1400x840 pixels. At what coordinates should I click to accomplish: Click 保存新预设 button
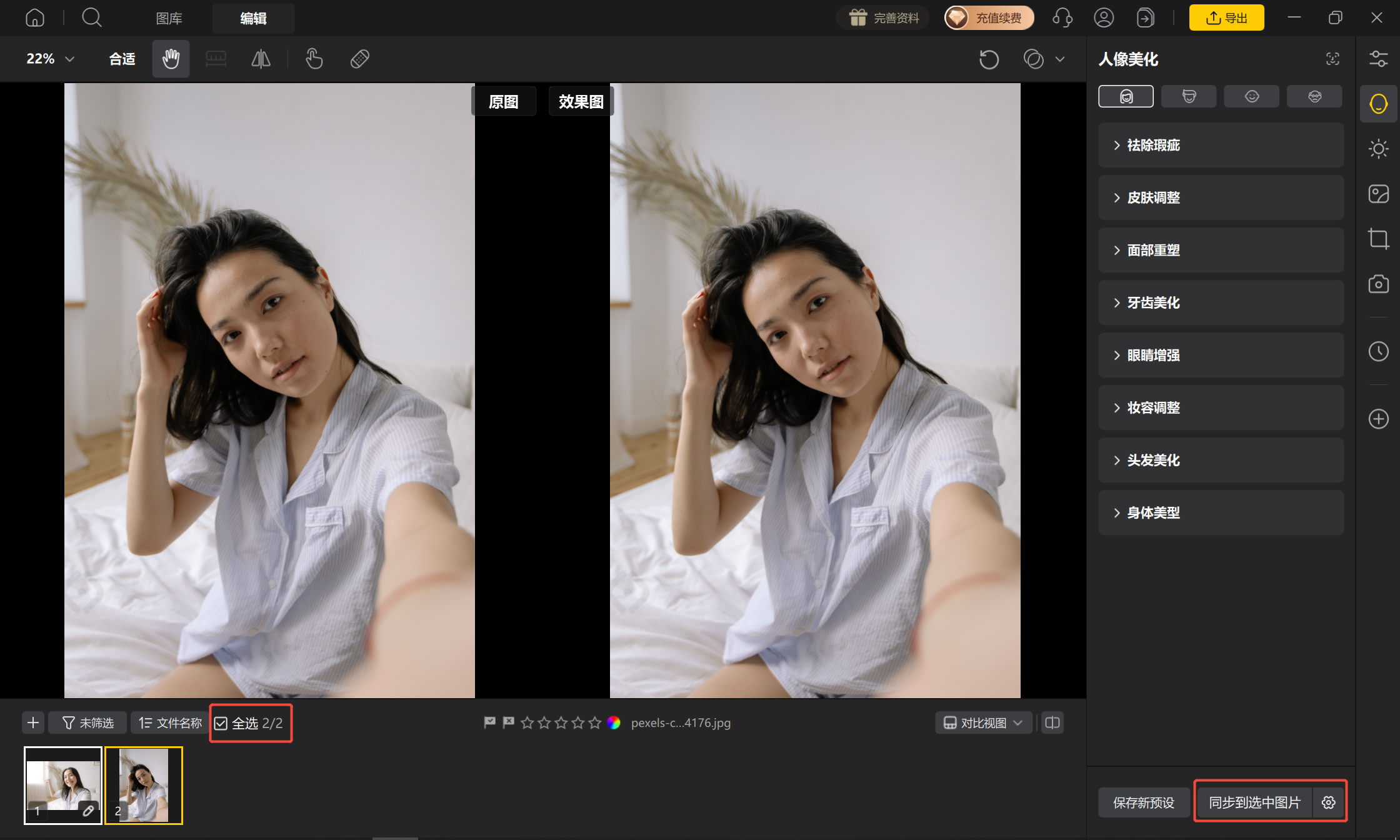pyautogui.click(x=1144, y=802)
